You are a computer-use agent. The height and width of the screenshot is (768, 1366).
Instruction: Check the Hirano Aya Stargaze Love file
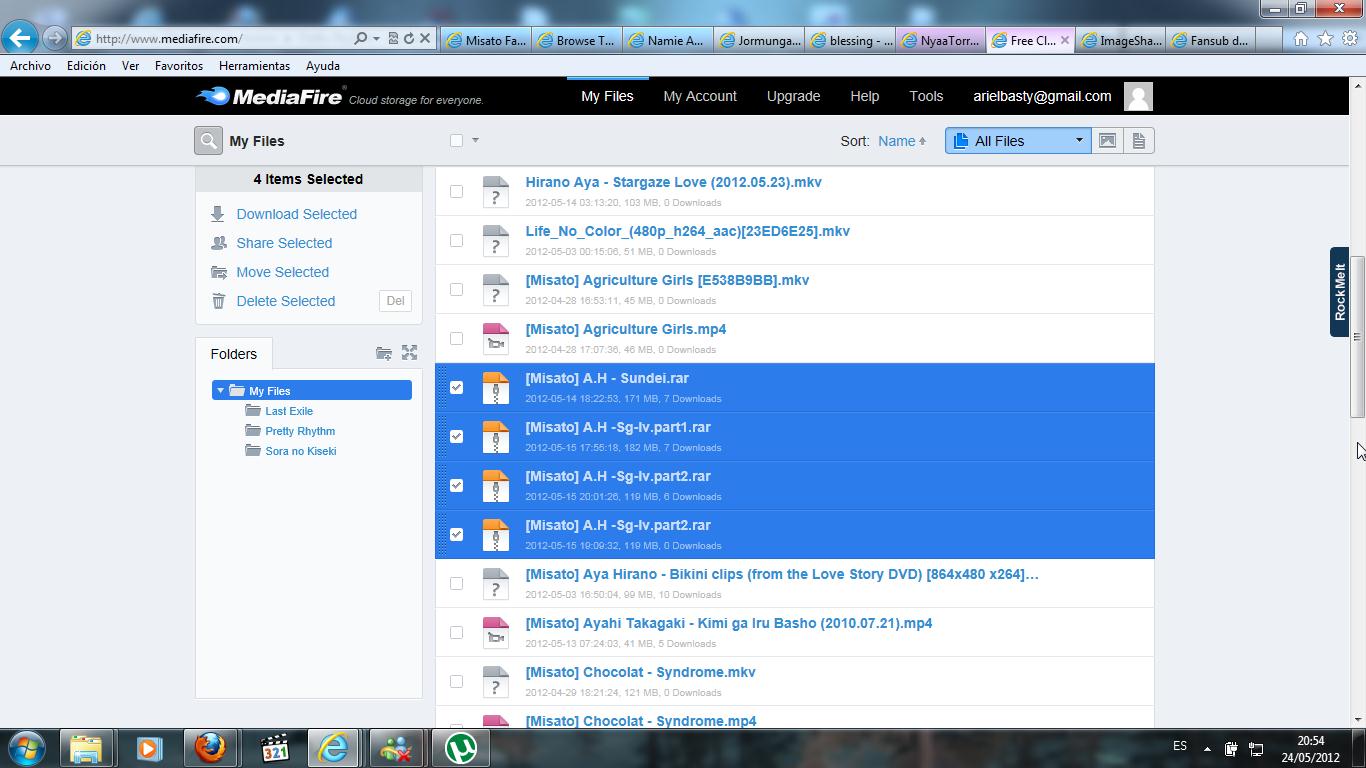click(456, 191)
